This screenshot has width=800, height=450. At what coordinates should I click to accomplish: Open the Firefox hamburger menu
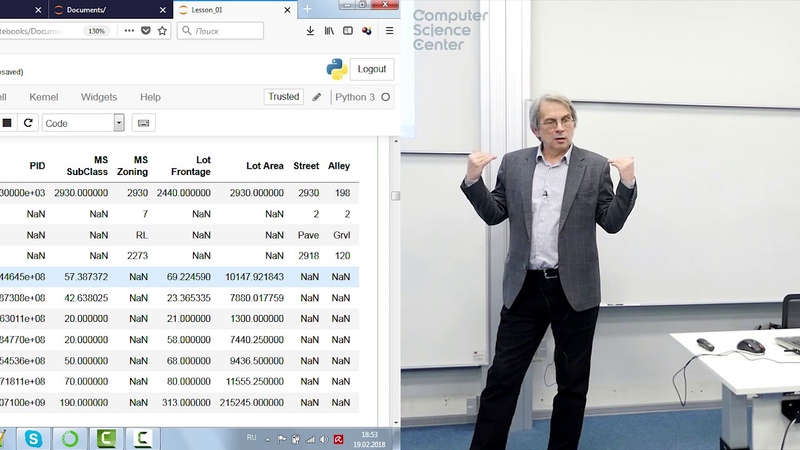click(389, 31)
